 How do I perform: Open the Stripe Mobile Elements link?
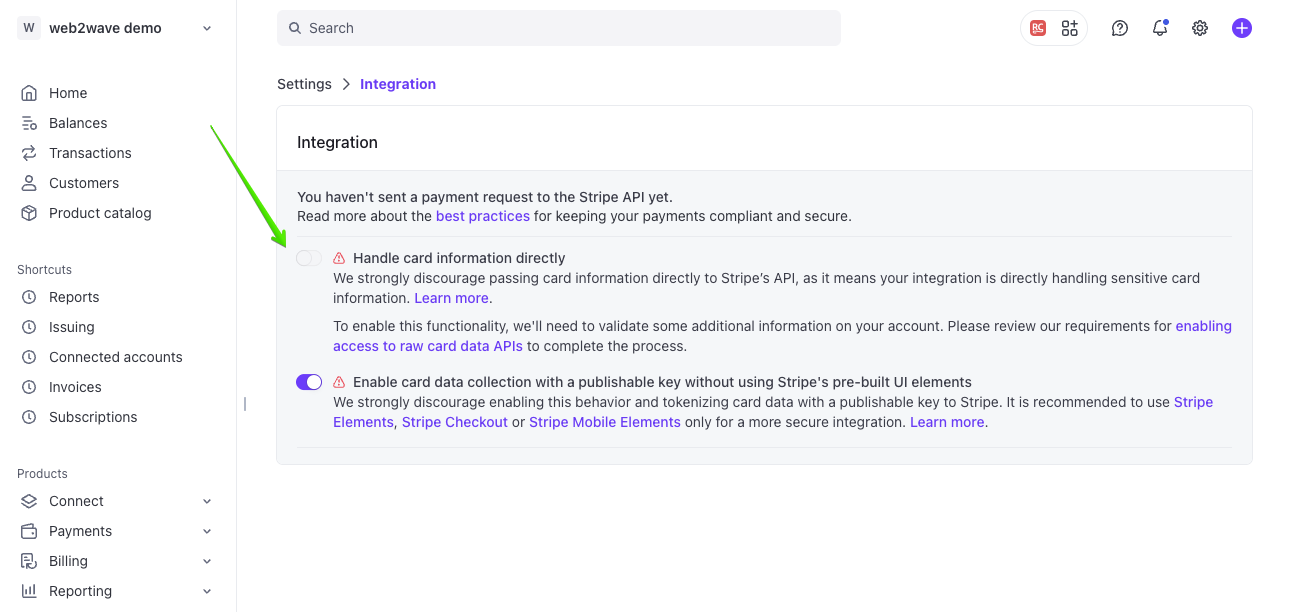(x=605, y=422)
